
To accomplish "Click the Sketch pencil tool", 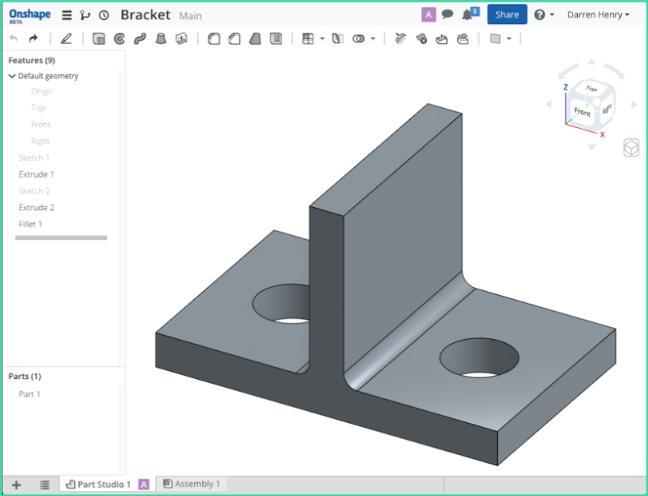I will pos(66,39).
